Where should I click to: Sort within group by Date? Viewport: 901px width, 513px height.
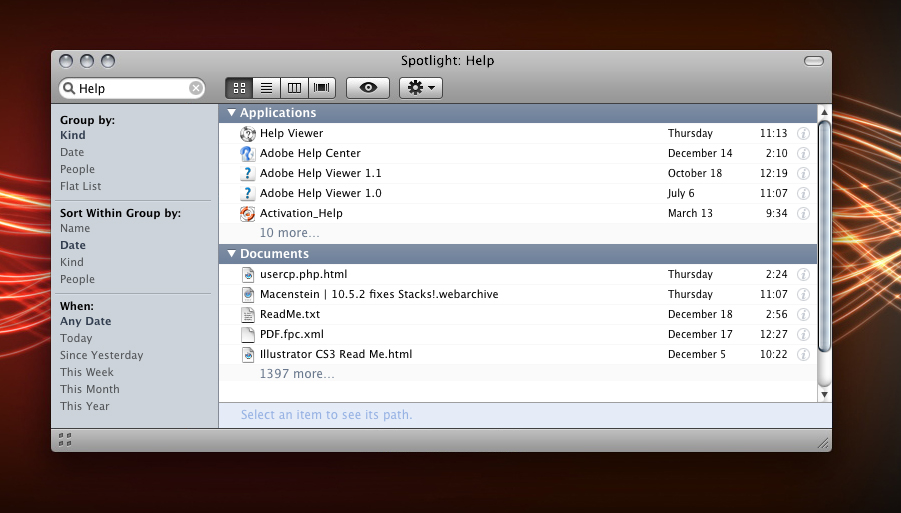pyautogui.click(x=72, y=245)
